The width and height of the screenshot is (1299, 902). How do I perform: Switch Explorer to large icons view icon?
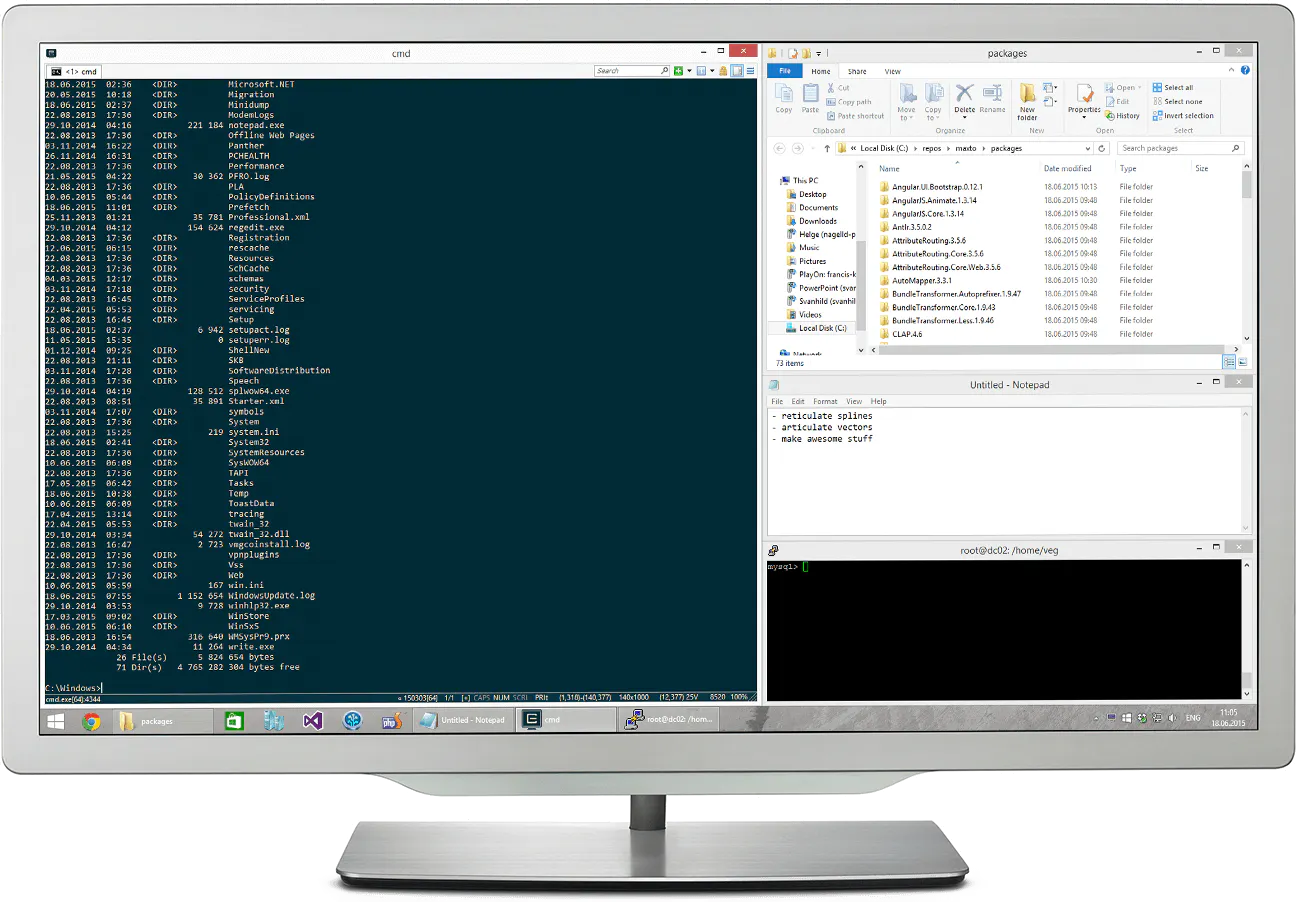tap(1243, 363)
